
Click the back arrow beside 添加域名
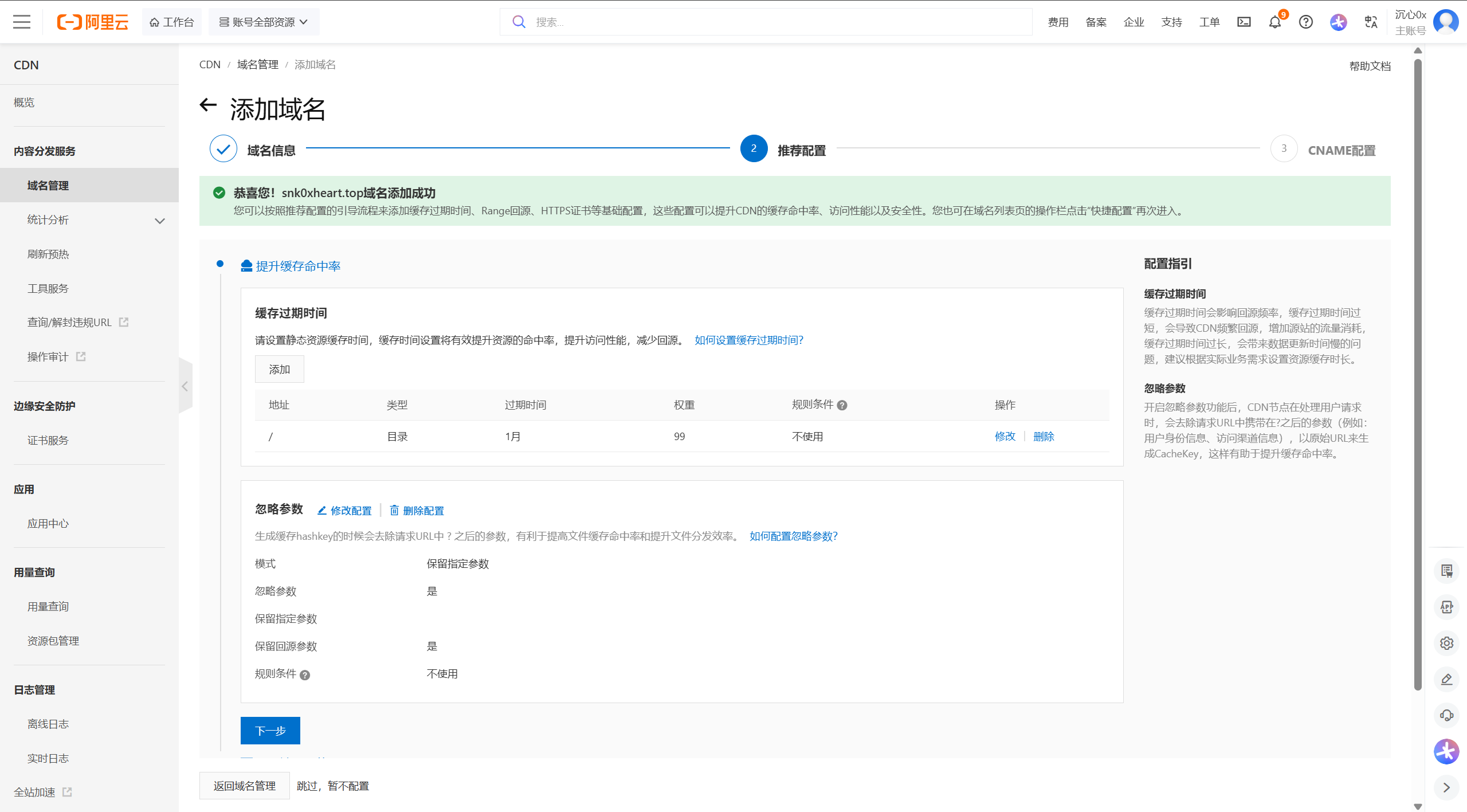[208, 105]
